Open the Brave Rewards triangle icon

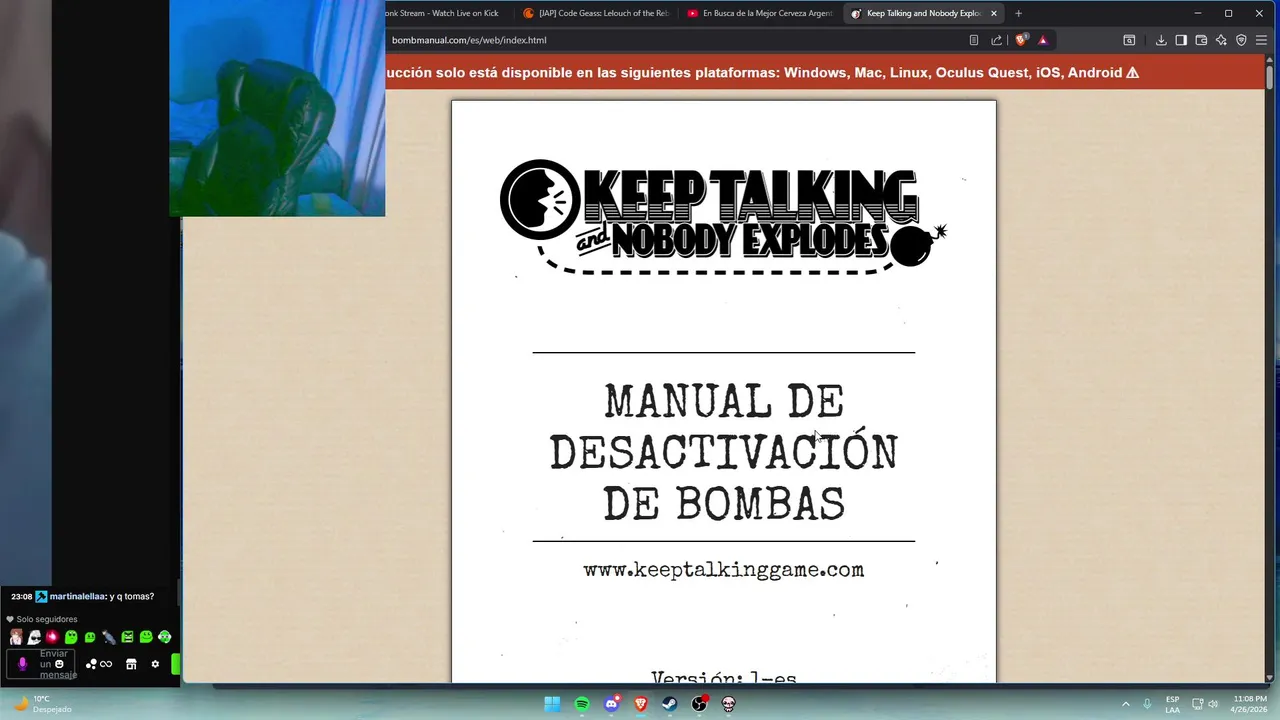pyautogui.click(x=1043, y=40)
